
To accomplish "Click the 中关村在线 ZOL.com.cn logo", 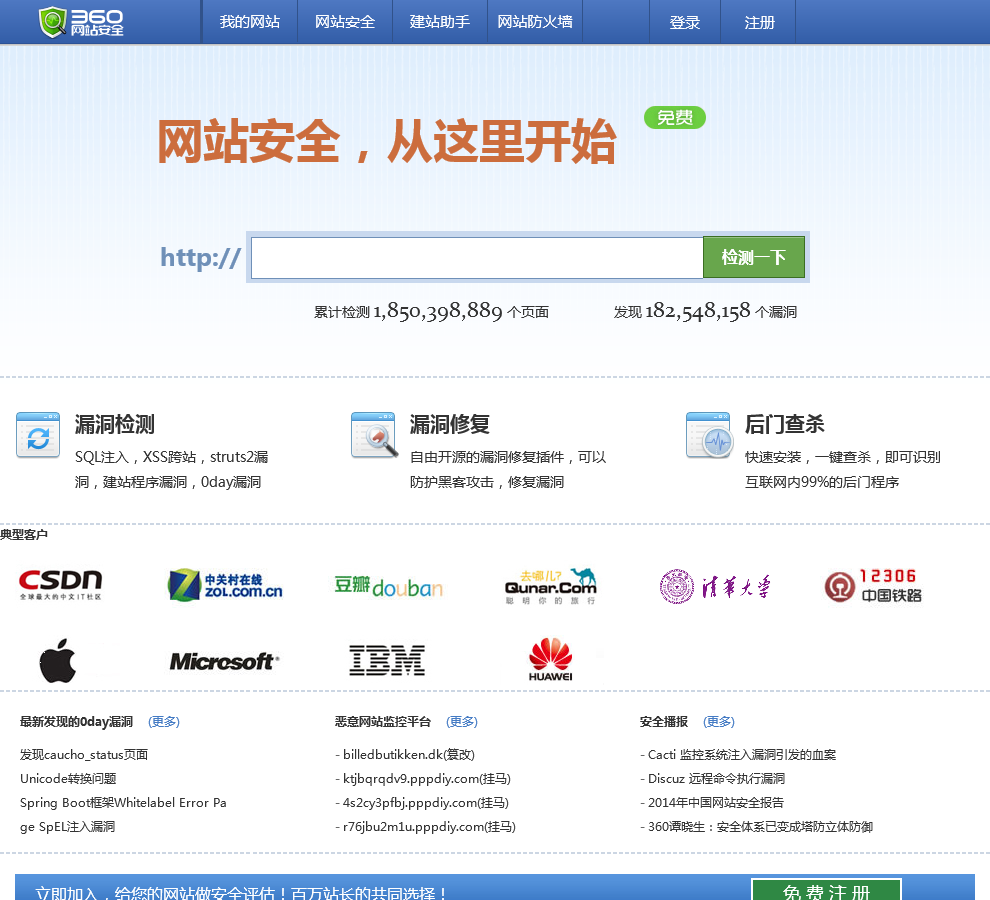I will pyautogui.click(x=225, y=585).
